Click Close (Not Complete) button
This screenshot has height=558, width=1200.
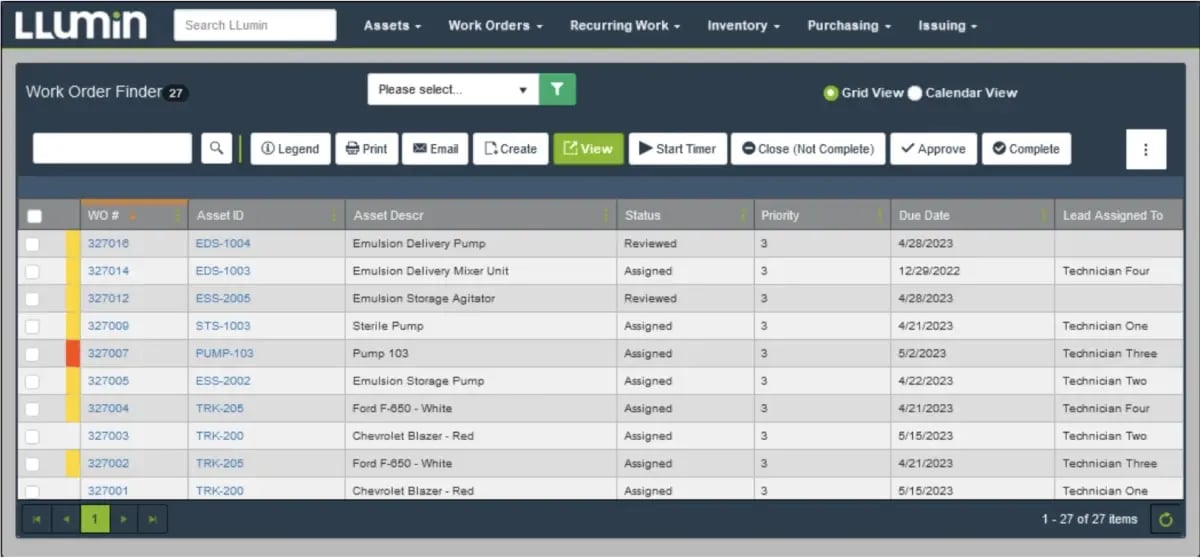(808, 149)
